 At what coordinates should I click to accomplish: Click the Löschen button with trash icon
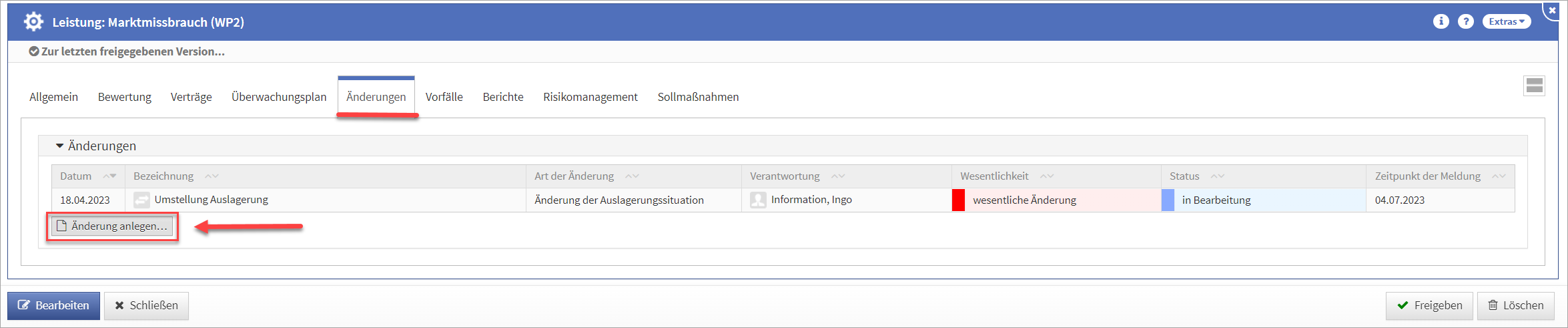1515,305
